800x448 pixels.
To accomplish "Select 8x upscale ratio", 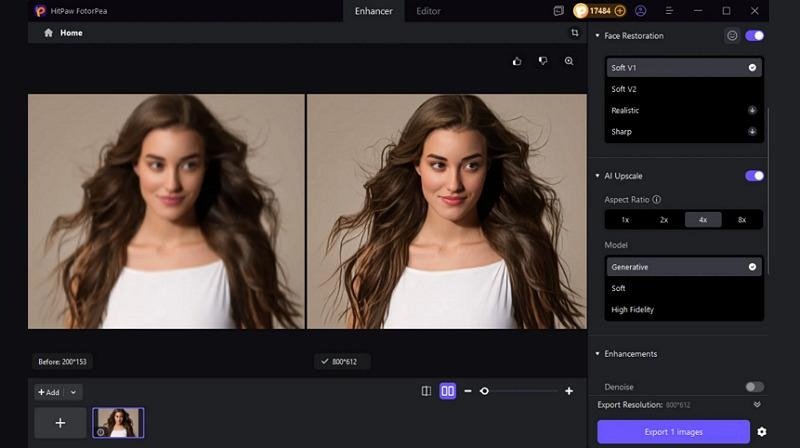I will tap(742, 220).
